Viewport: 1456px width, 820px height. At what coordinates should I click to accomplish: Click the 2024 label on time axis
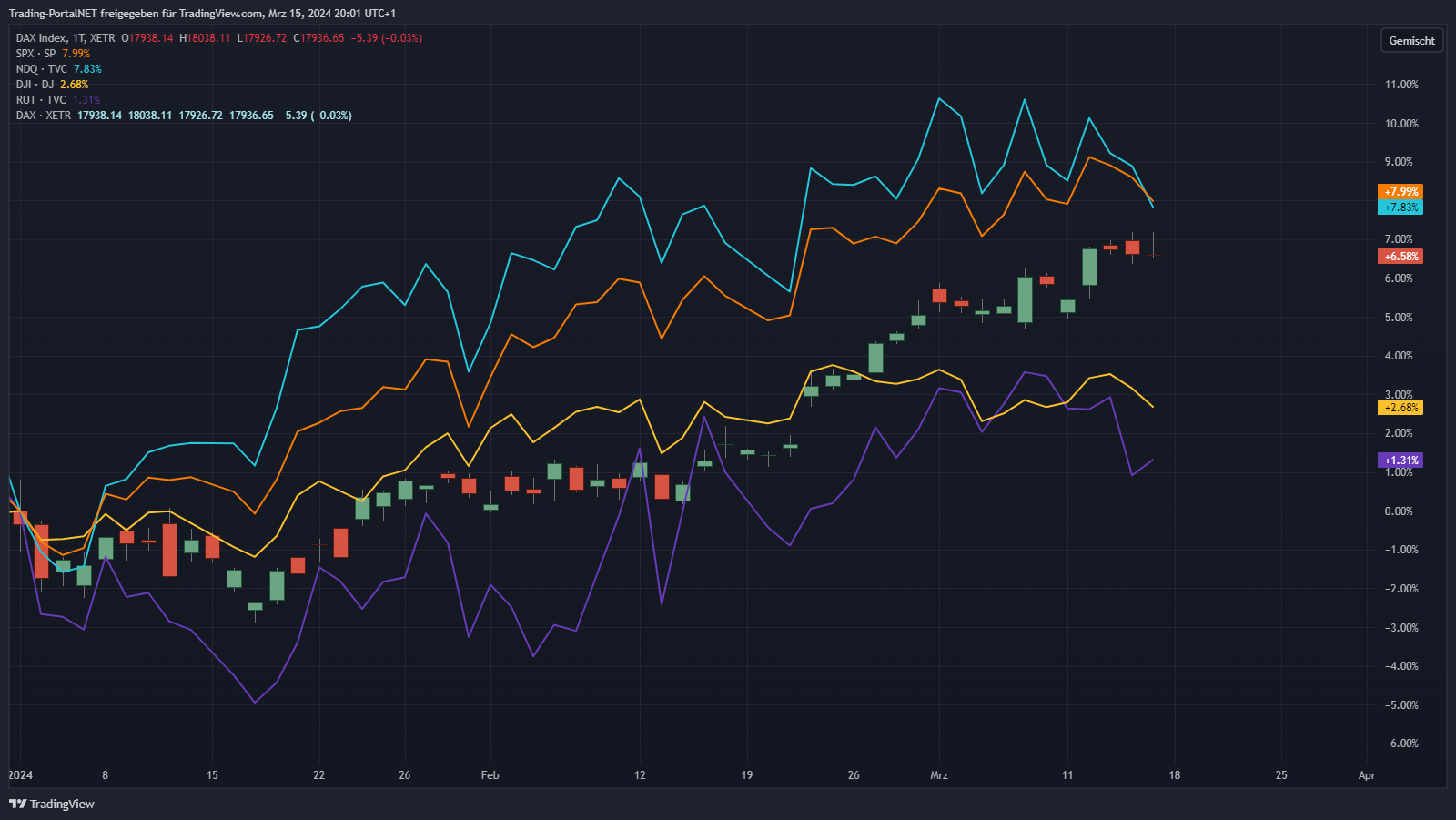coord(20,775)
